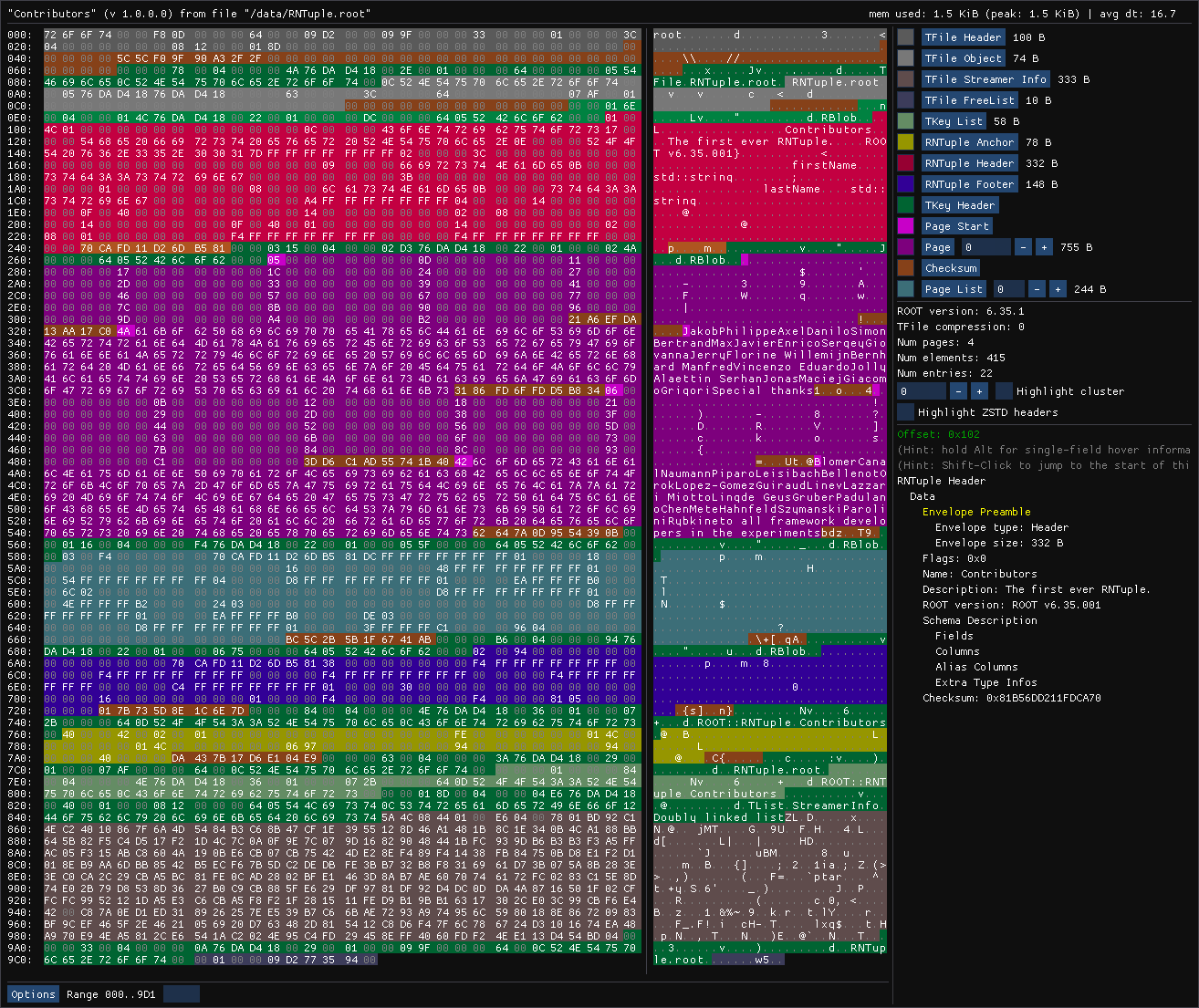
Task: Go to the TKey List section
Action: [954, 121]
